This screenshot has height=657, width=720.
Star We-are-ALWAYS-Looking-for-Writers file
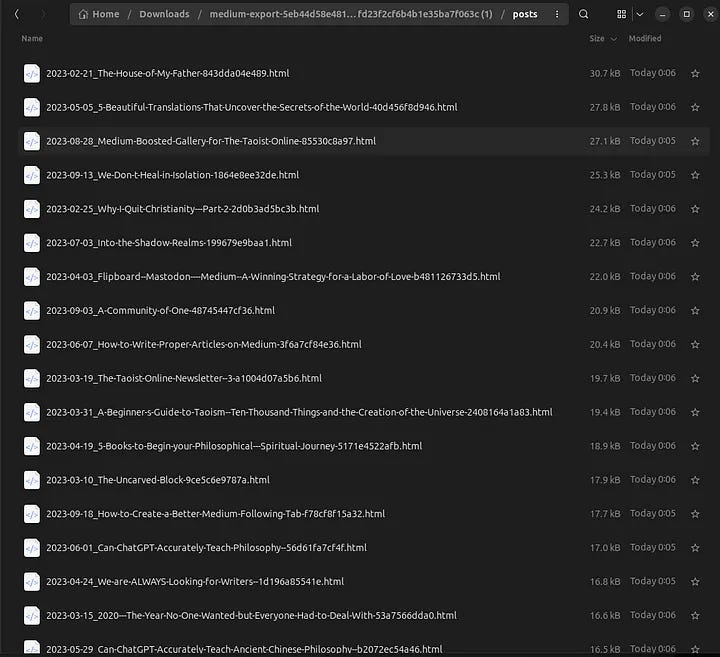point(695,582)
